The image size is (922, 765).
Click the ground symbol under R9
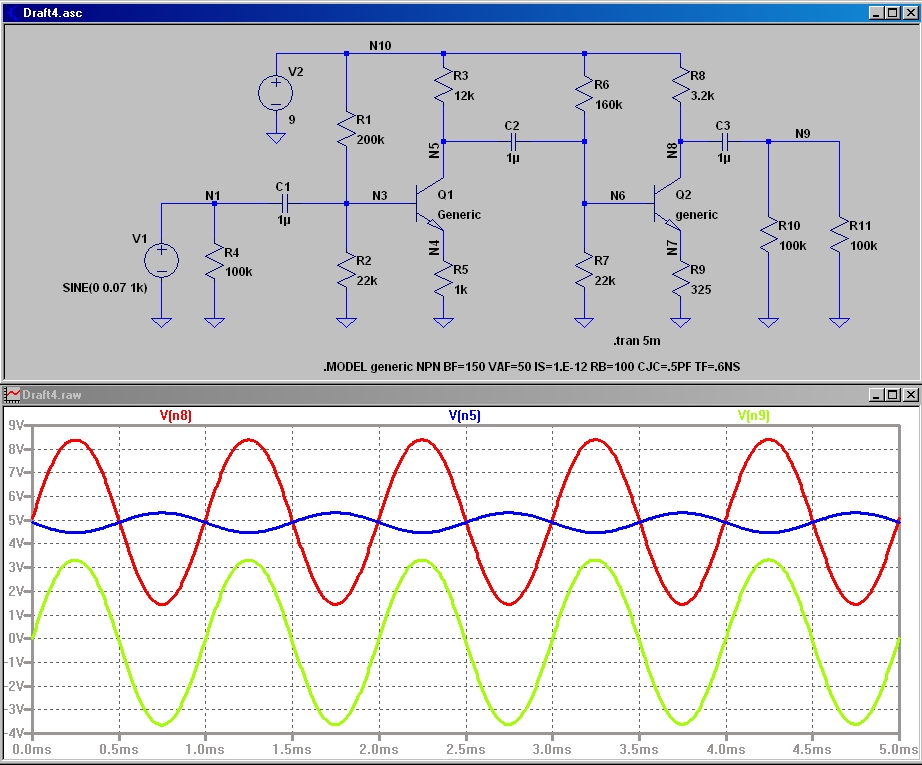click(680, 322)
